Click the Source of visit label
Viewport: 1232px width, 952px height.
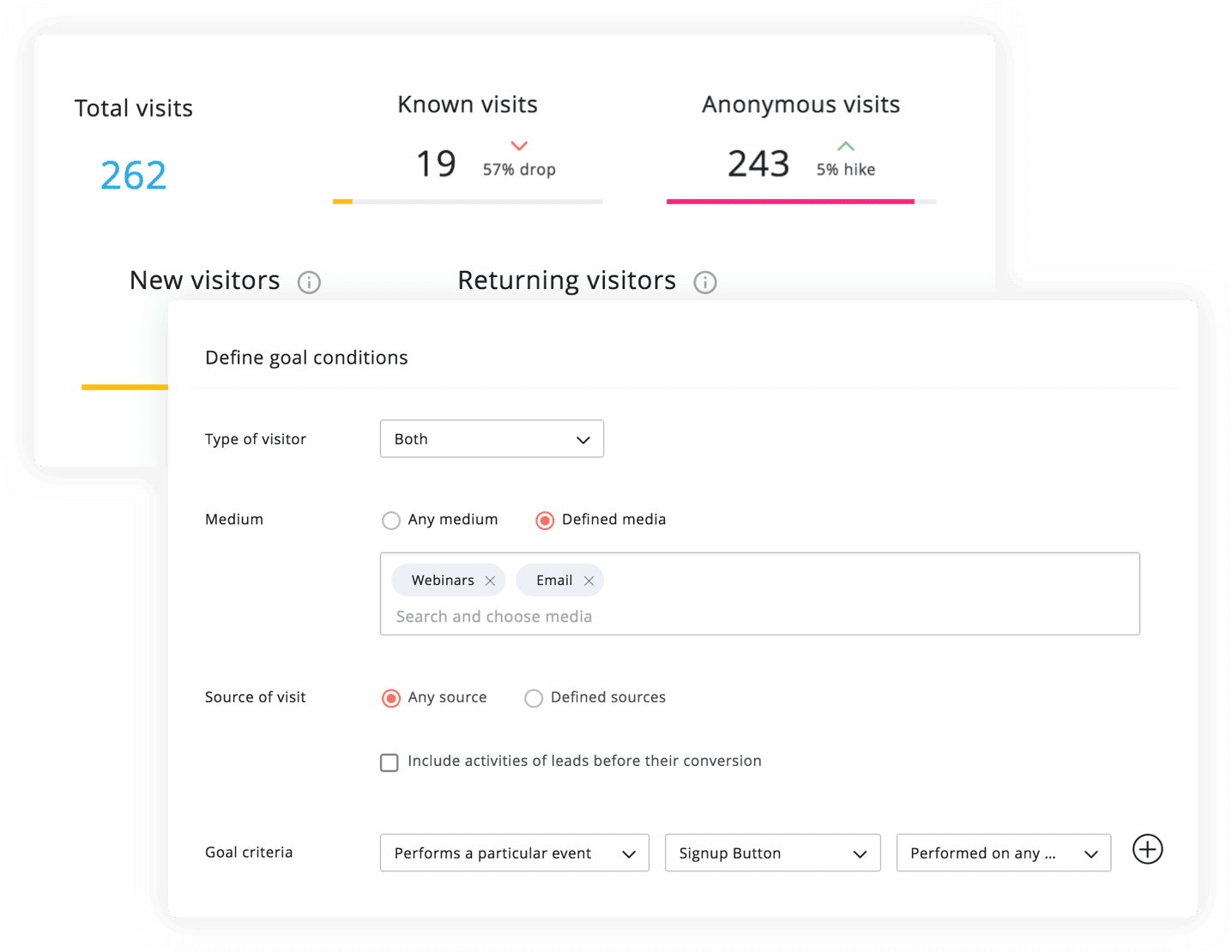point(256,697)
